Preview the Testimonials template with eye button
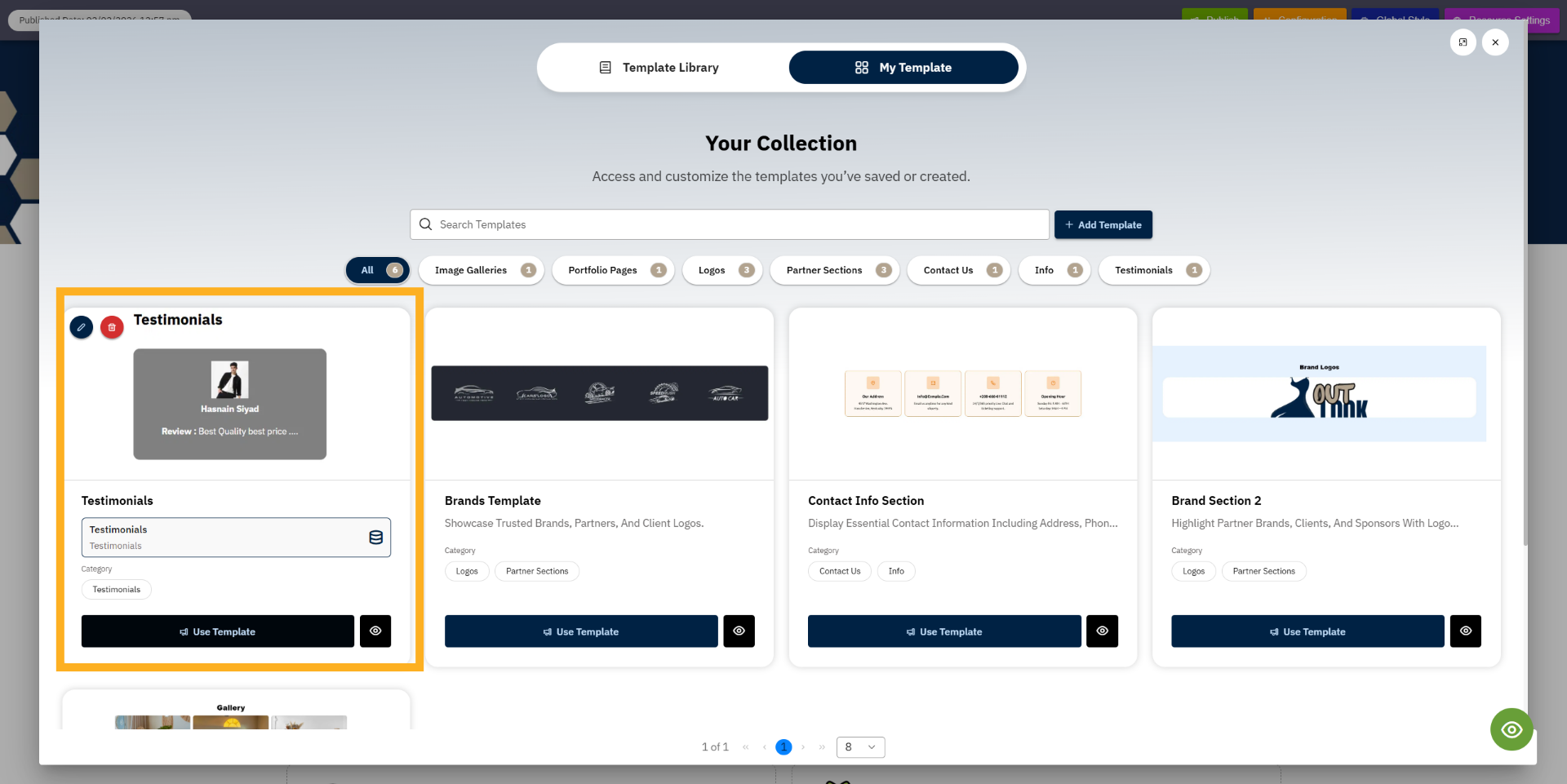Image resolution: width=1567 pixels, height=784 pixels. pyautogui.click(x=375, y=631)
